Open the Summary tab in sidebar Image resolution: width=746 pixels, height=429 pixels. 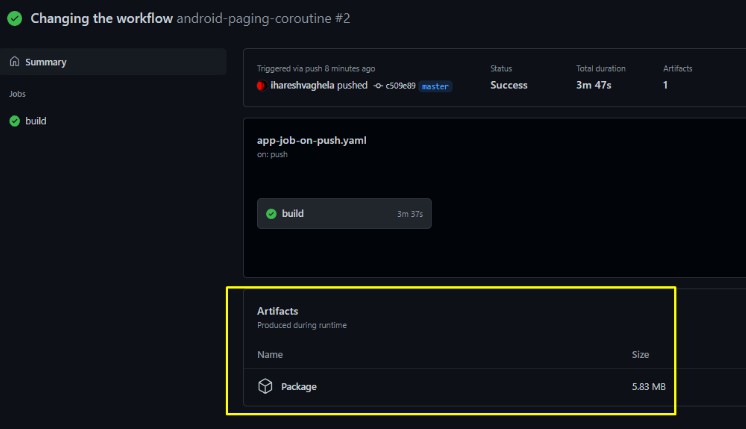click(113, 62)
